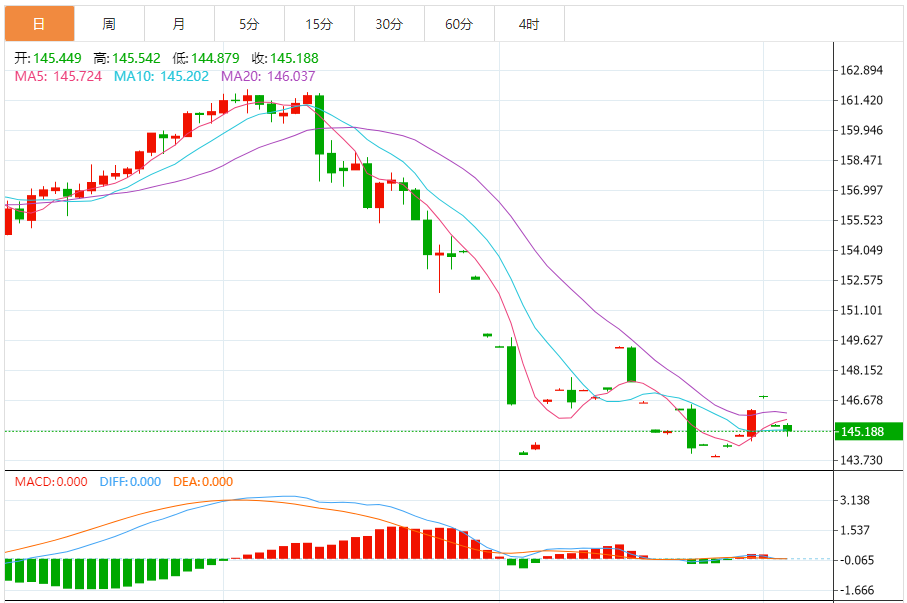
Task: Click the 149.627 price axis label
Action: pyautogui.click(x=861, y=340)
